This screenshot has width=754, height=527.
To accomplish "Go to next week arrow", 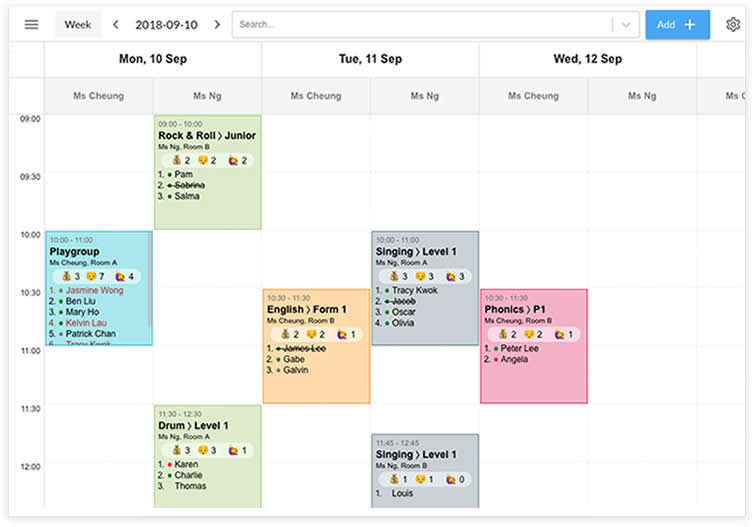I will pos(217,25).
